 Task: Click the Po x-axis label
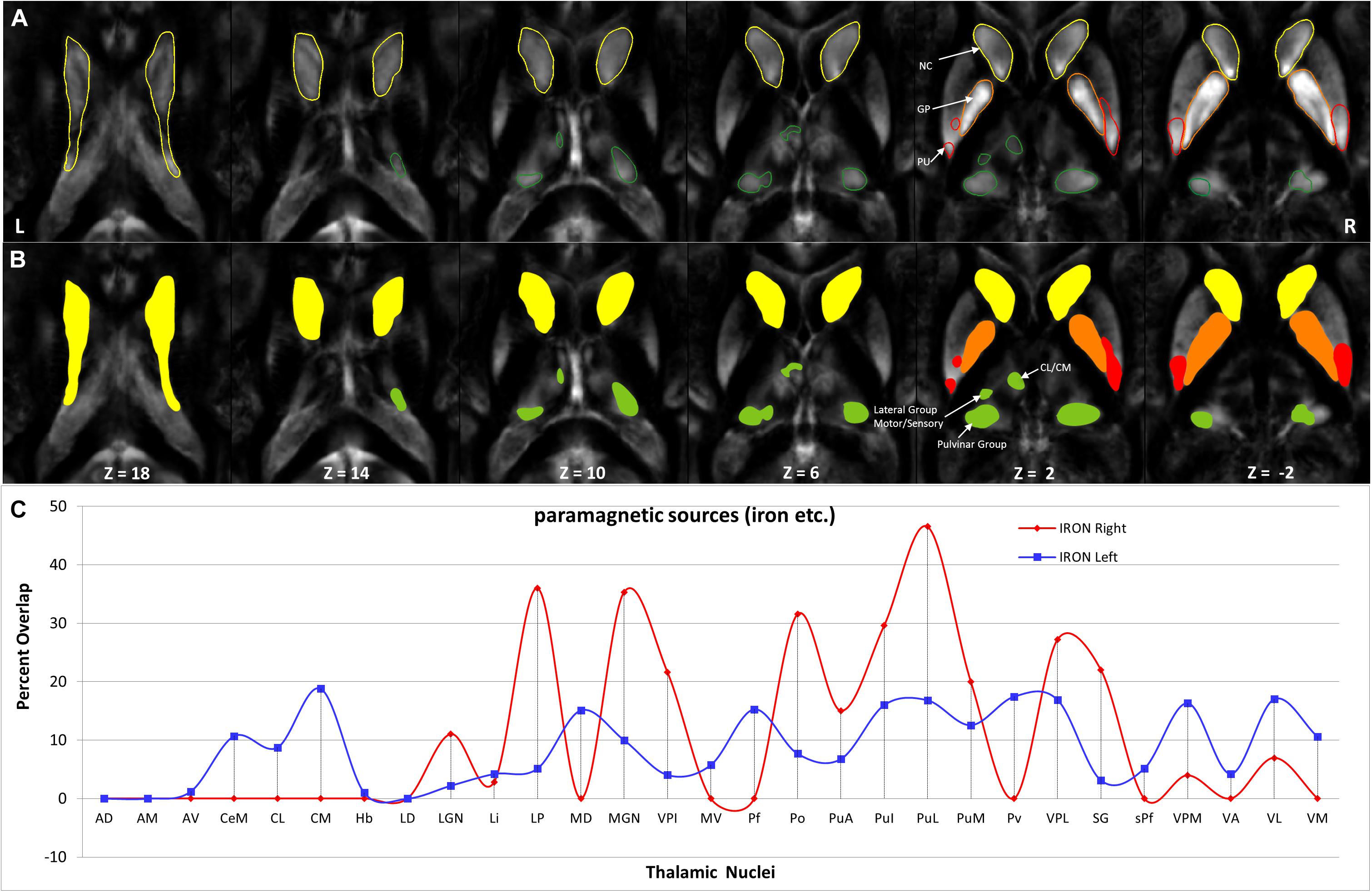(797, 818)
